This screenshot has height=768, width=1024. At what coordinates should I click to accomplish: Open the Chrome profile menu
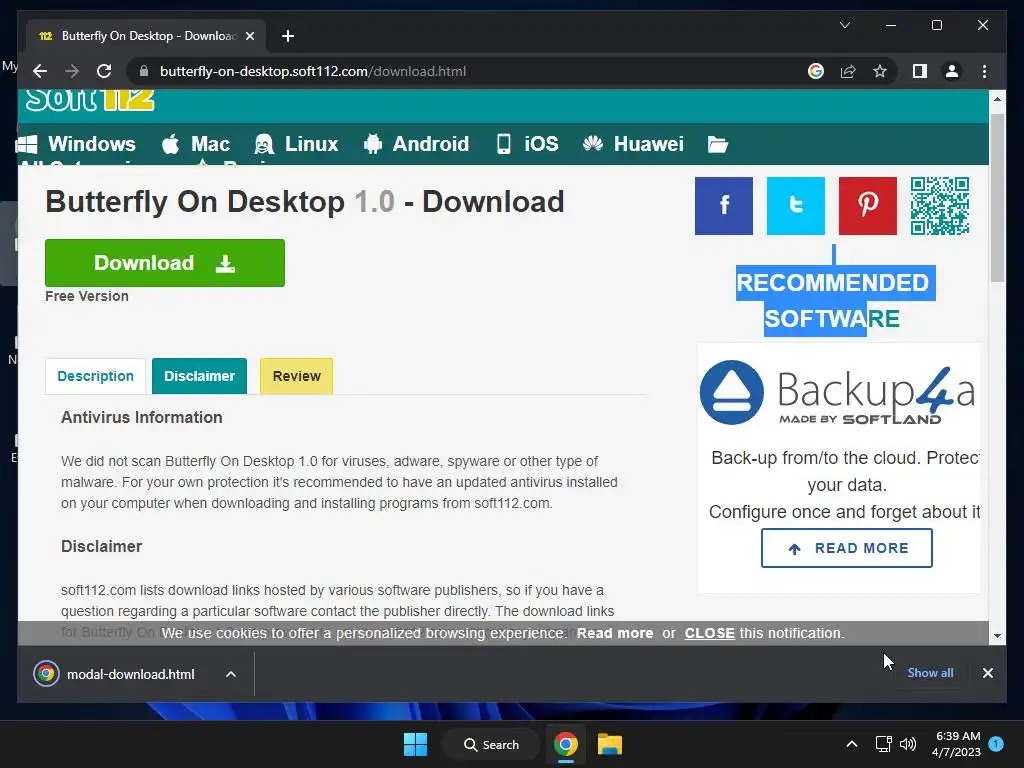(x=952, y=71)
